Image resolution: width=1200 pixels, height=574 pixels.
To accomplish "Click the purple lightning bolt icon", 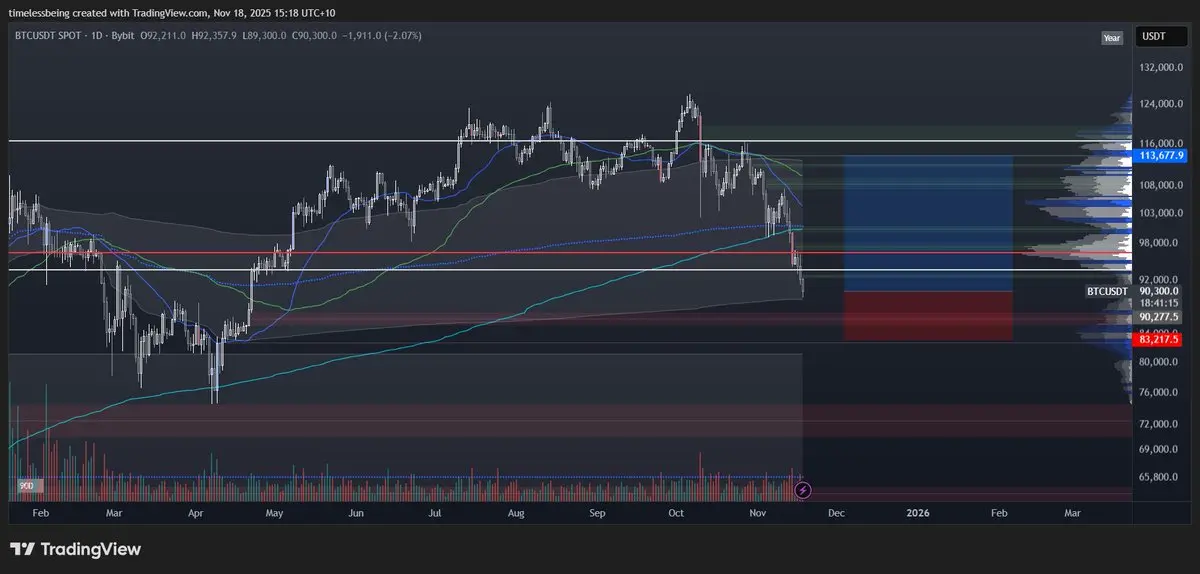I will [x=802, y=490].
